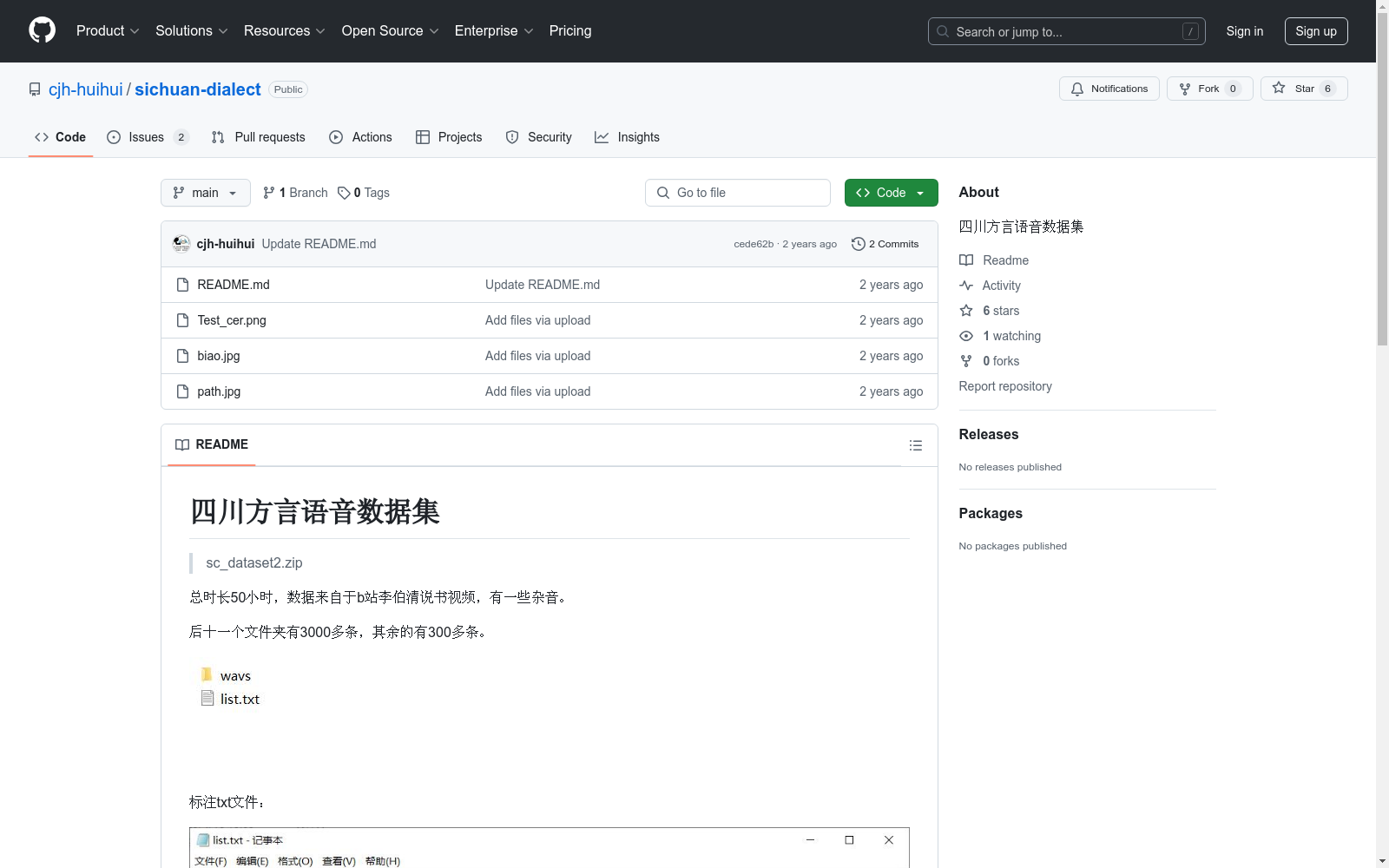The image size is (1389, 868).
Task: Click the file icon beside README.md
Action: point(182,285)
